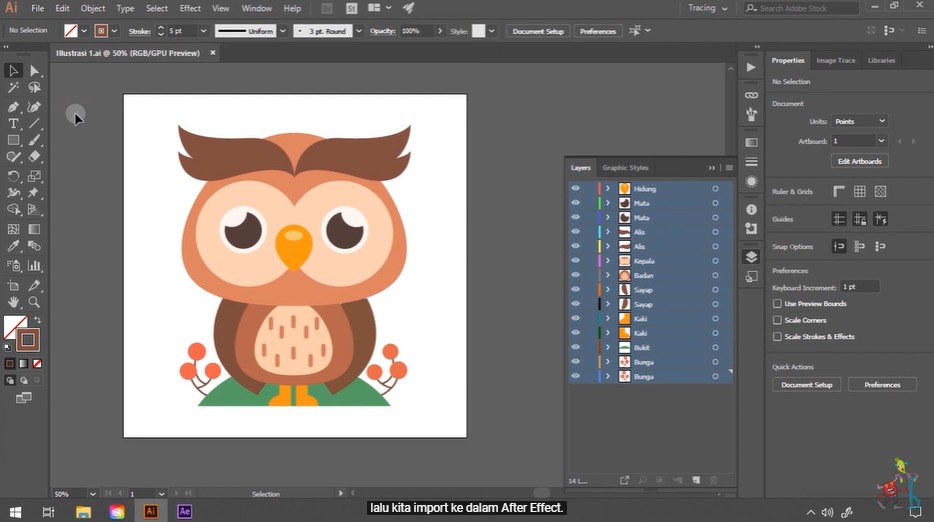Image resolution: width=934 pixels, height=522 pixels.
Task: Open the Effect menu
Action: click(190, 8)
